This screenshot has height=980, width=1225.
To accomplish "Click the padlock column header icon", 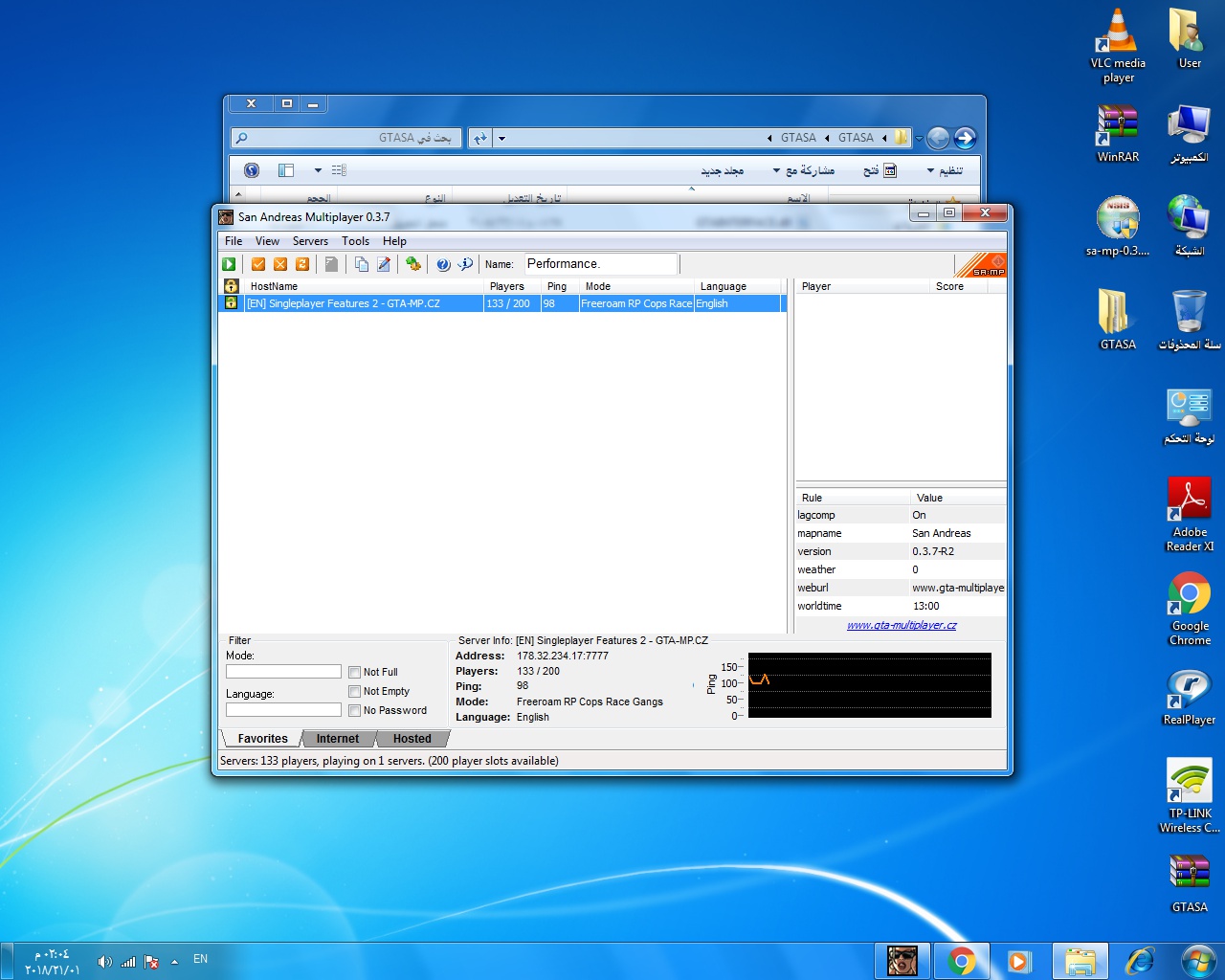I will (x=231, y=286).
